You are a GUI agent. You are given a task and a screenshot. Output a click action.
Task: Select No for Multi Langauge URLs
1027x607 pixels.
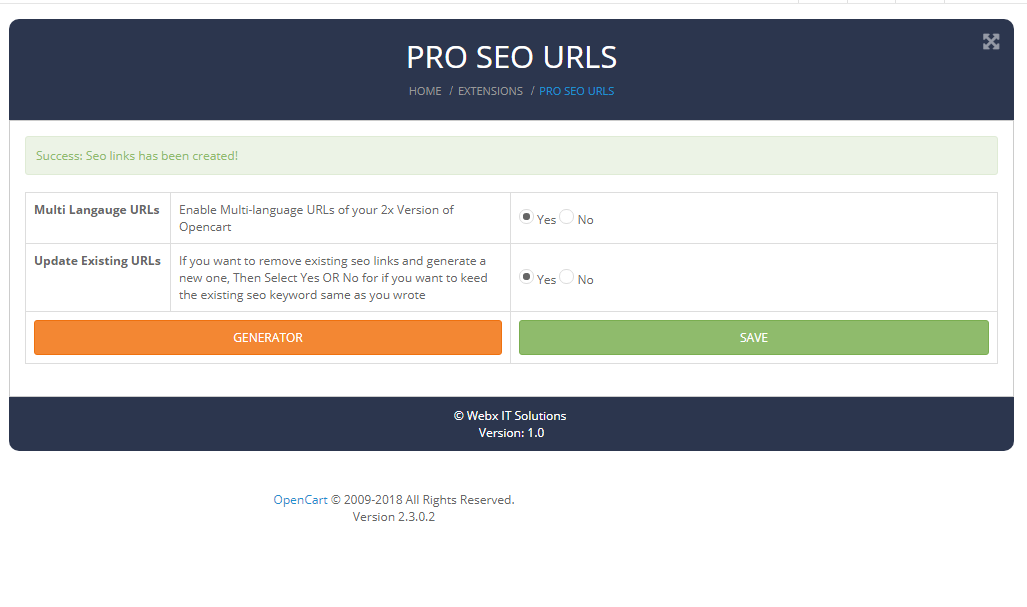click(x=567, y=216)
